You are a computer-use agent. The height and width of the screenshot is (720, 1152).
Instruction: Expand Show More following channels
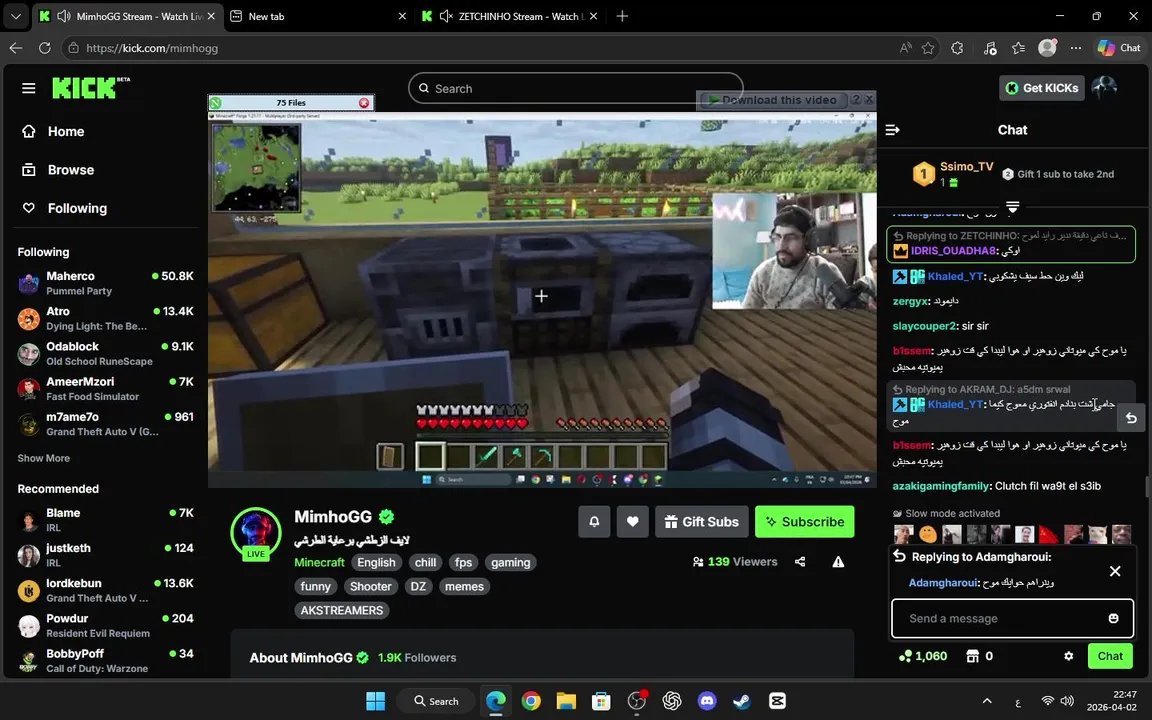(43, 458)
